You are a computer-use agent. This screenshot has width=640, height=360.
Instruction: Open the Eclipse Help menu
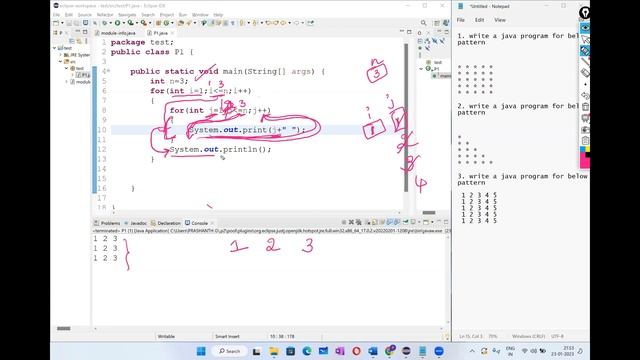click(x=218, y=15)
